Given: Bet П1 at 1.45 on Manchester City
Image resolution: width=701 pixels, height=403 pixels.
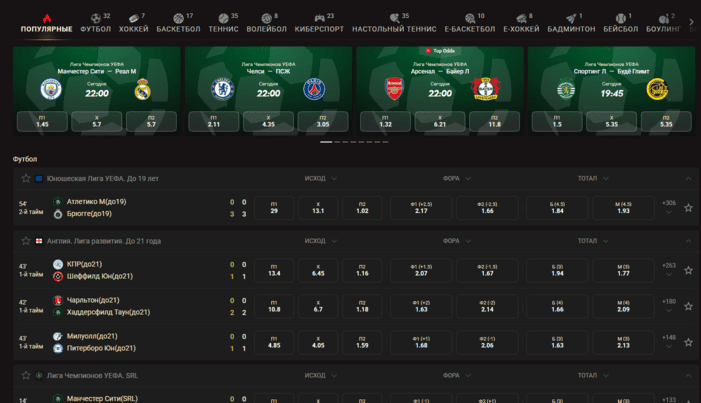Looking at the screenshot, I should pos(43,121).
